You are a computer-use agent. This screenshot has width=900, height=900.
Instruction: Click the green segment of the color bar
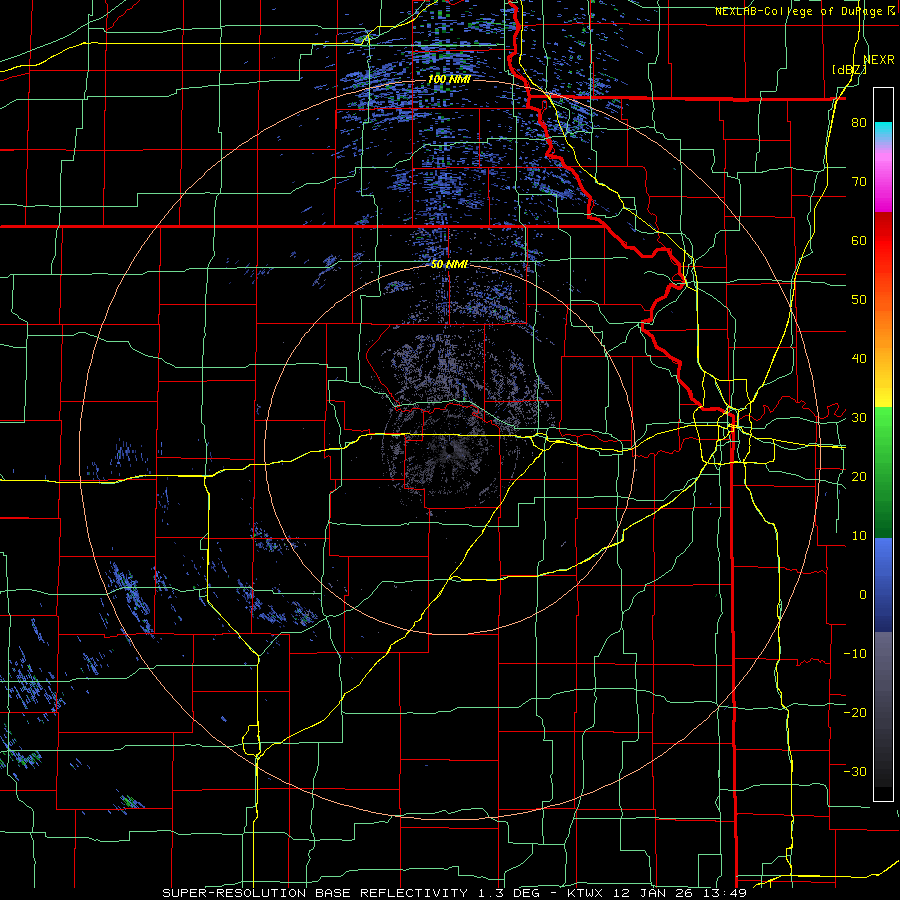883,472
